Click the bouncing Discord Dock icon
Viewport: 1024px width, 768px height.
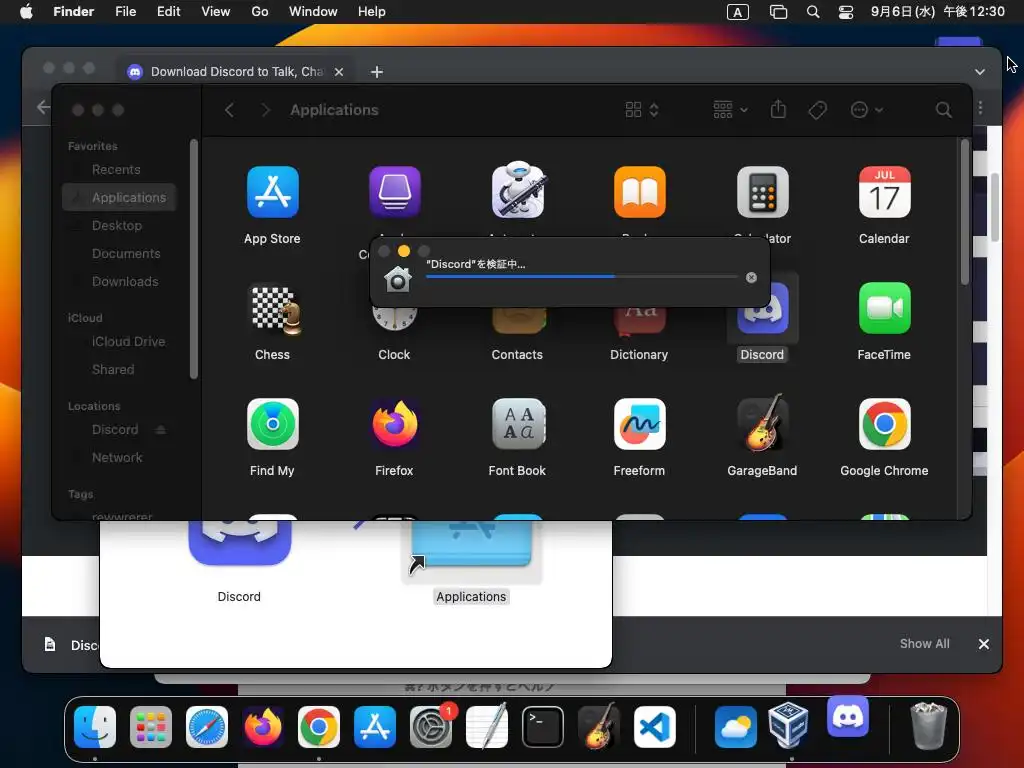pyautogui.click(x=848, y=716)
